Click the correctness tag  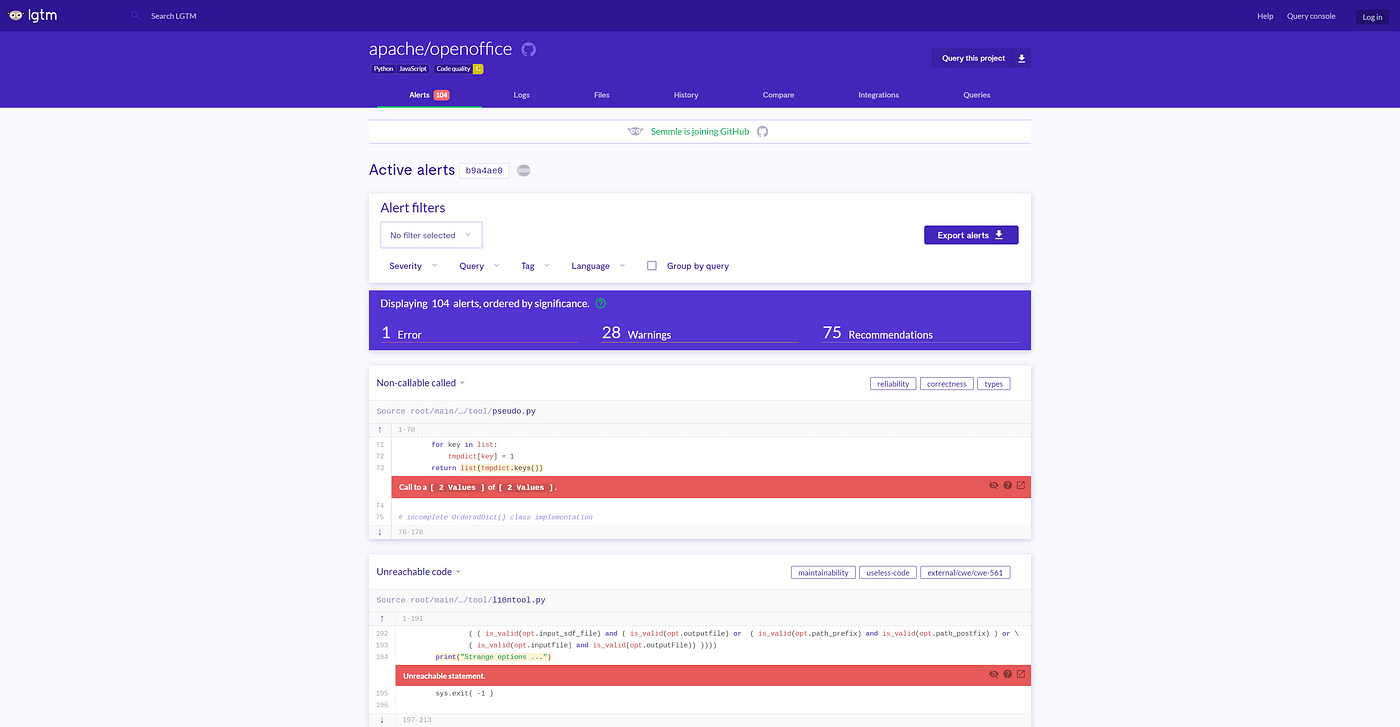coord(945,384)
